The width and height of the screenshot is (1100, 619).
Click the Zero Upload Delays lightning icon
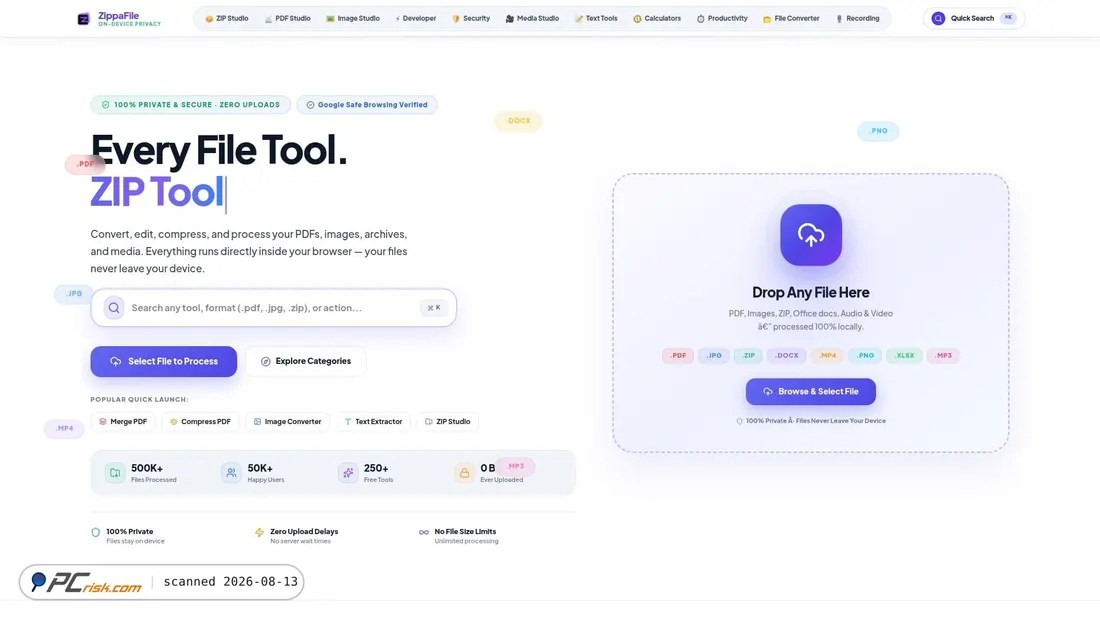point(260,533)
